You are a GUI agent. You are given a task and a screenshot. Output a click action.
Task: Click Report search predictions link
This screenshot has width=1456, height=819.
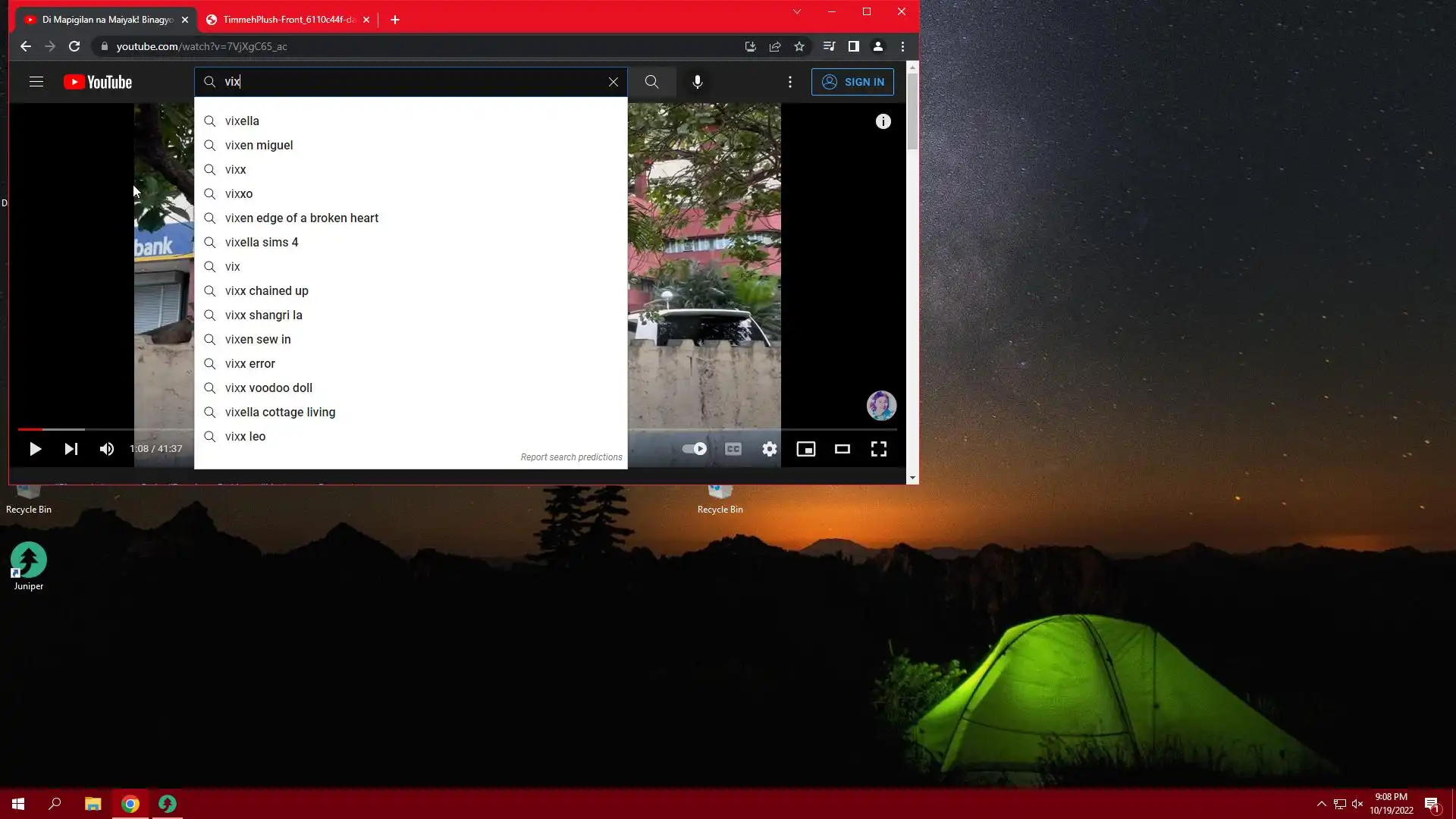coord(571,457)
